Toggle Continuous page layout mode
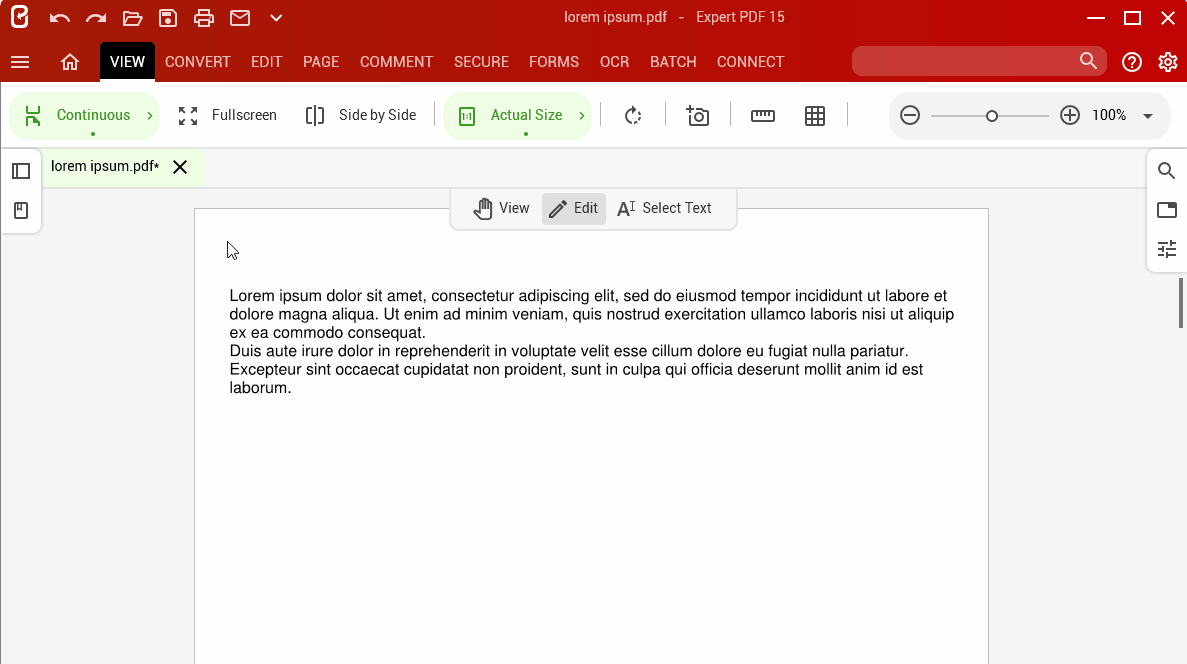 point(77,115)
